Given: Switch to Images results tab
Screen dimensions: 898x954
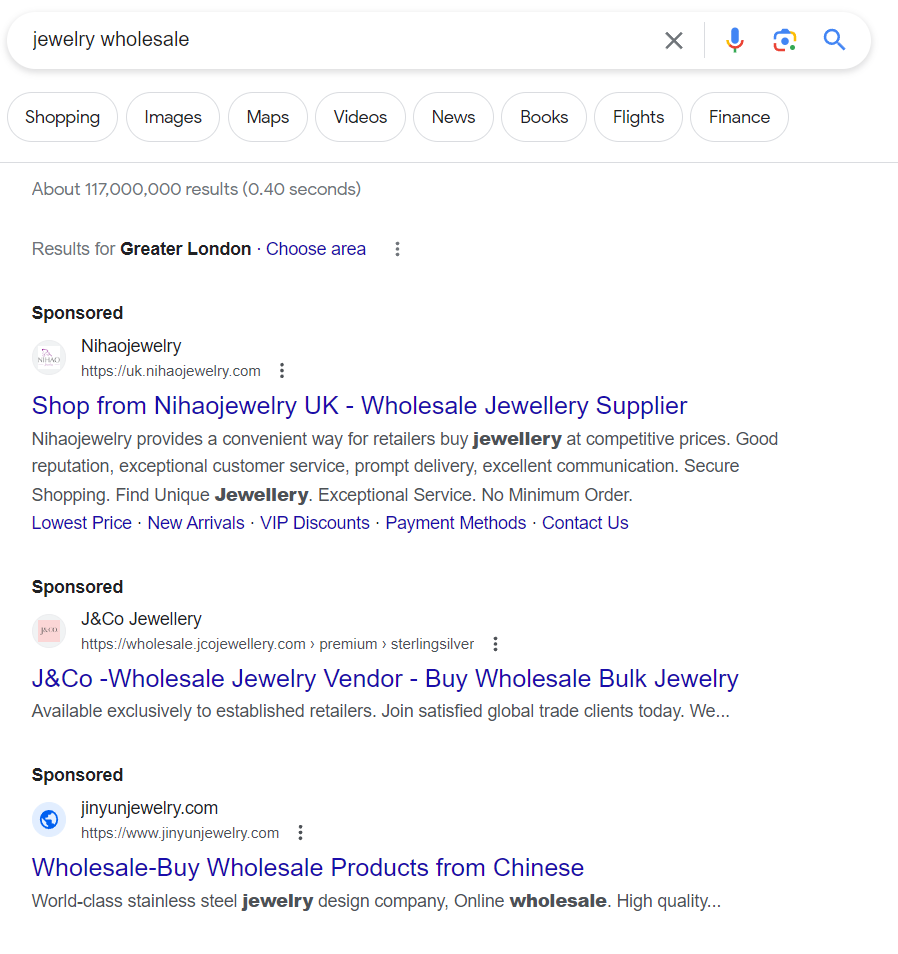Looking at the screenshot, I should coord(173,117).
